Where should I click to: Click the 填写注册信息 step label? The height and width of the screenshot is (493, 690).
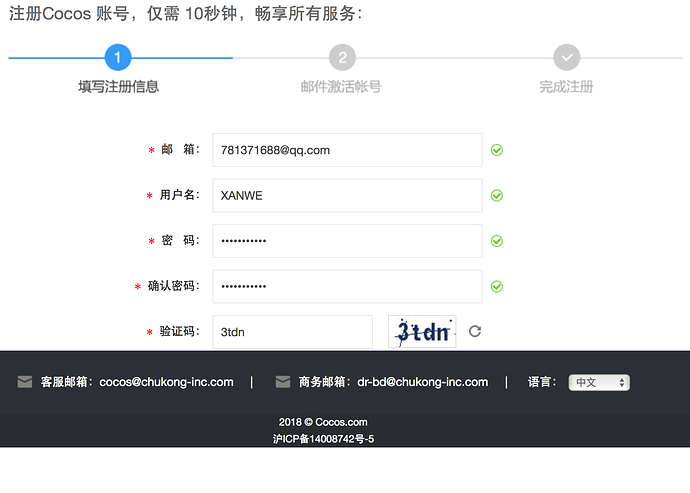pos(118,86)
